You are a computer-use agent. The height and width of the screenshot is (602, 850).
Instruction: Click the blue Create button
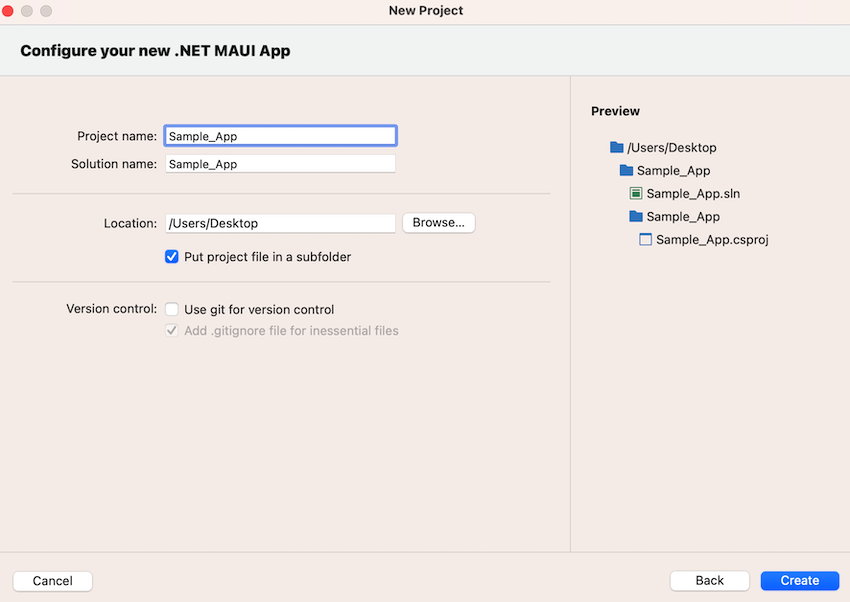click(800, 580)
